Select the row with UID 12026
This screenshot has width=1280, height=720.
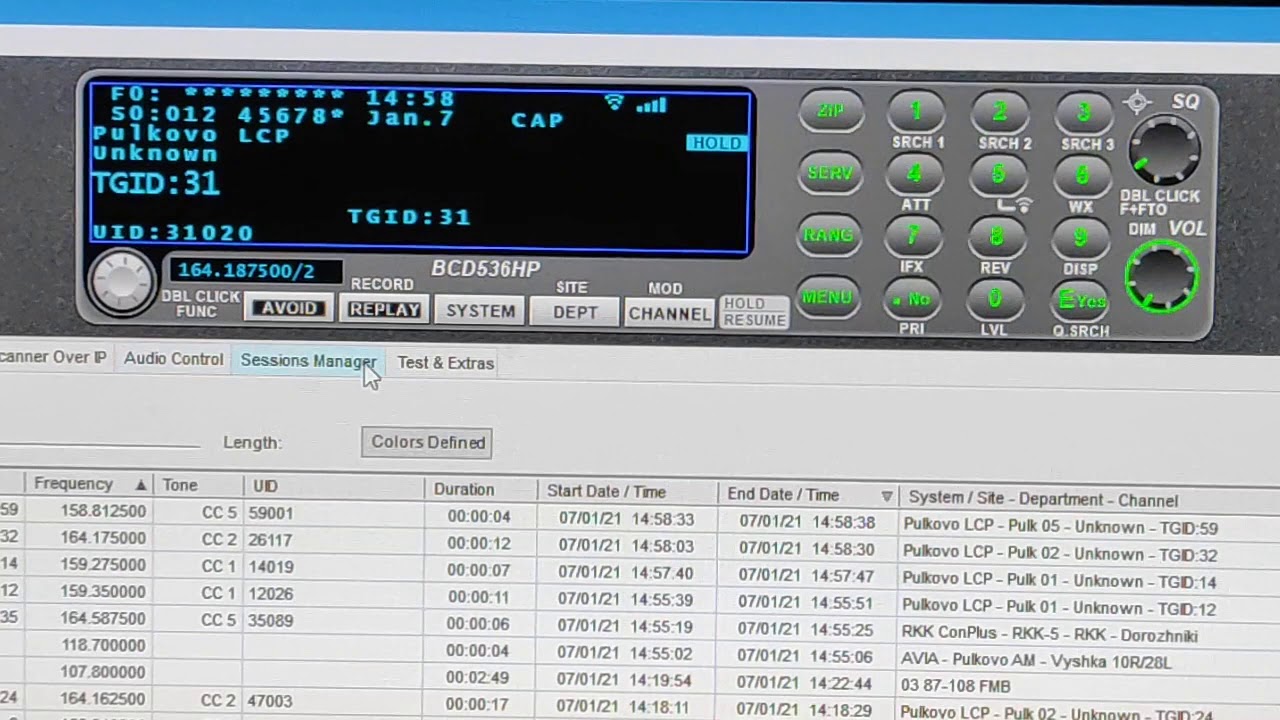(640, 598)
